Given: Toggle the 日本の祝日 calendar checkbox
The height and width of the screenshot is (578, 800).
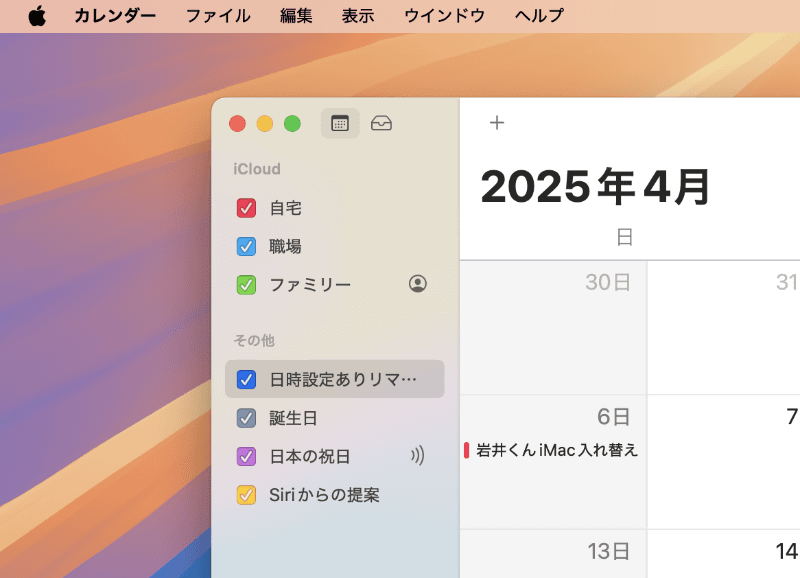Looking at the screenshot, I should [x=245, y=457].
